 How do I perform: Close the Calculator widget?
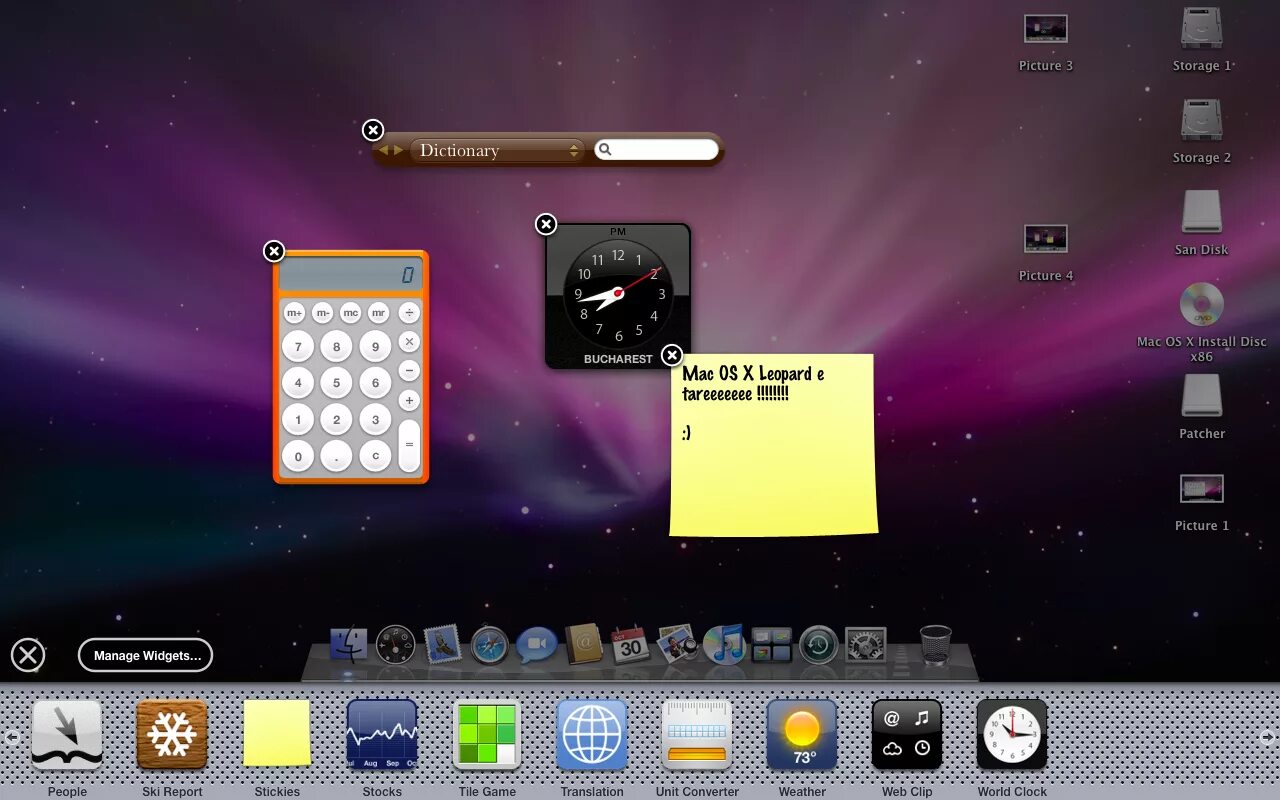point(274,252)
